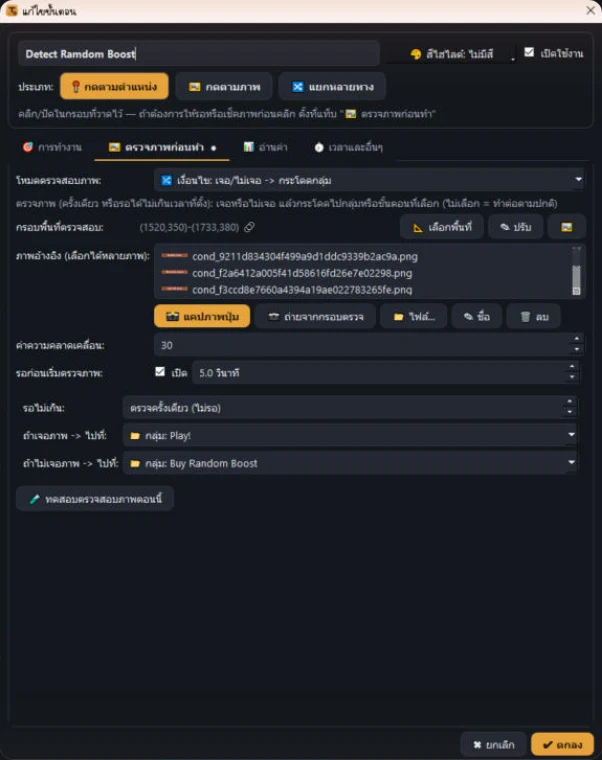The image size is (602, 760).
Task: Open the image check mode dropdown
Action: pyautogui.click(x=369, y=180)
